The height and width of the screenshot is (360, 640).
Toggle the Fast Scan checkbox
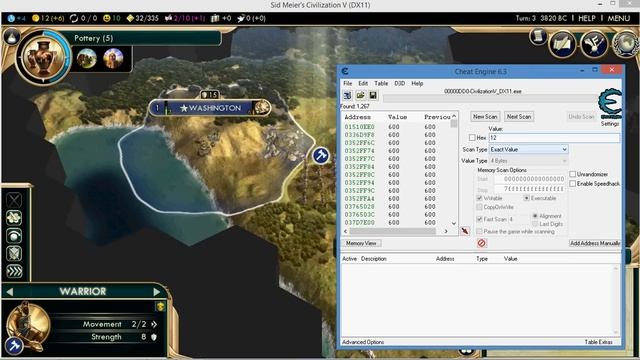tap(480, 219)
